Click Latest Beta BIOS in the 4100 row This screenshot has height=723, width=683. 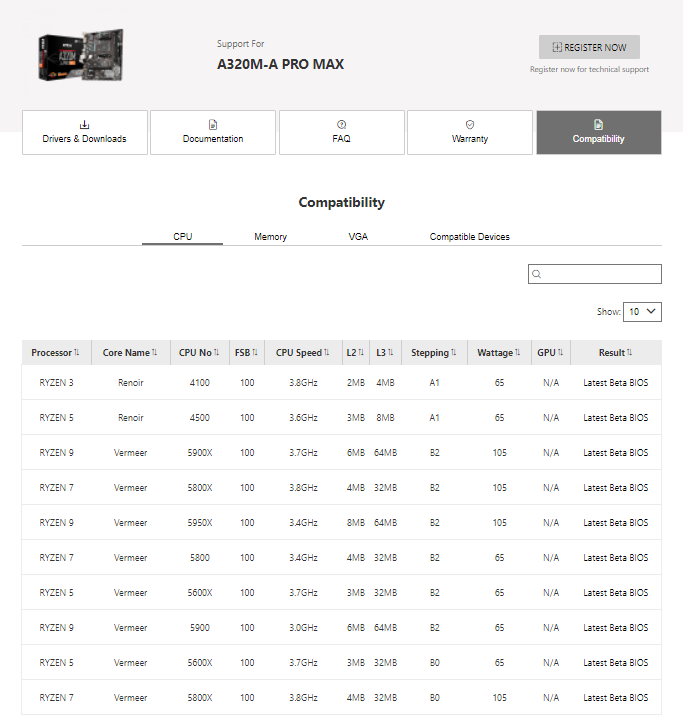[x=616, y=383]
